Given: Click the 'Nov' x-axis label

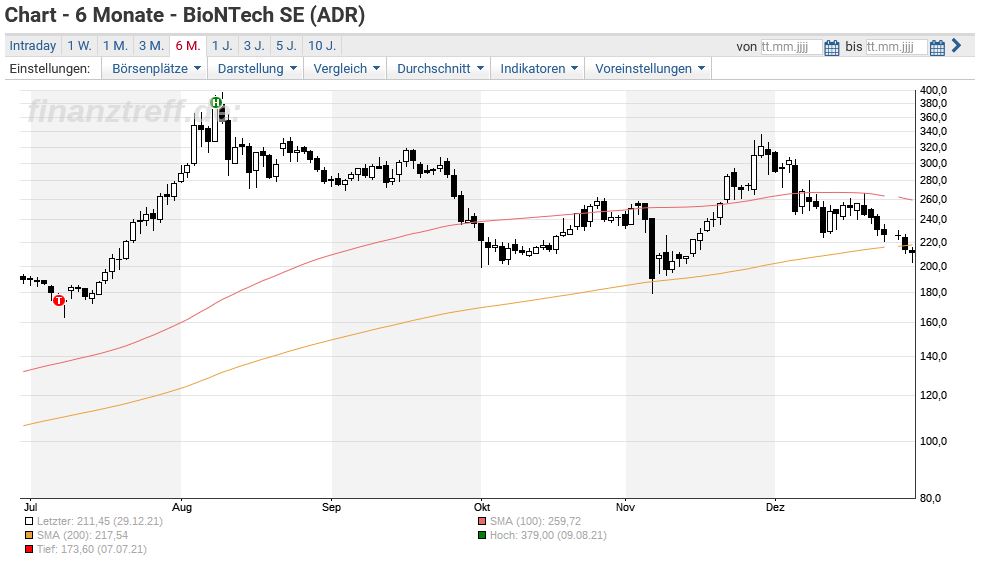Looking at the screenshot, I should coord(625,507).
